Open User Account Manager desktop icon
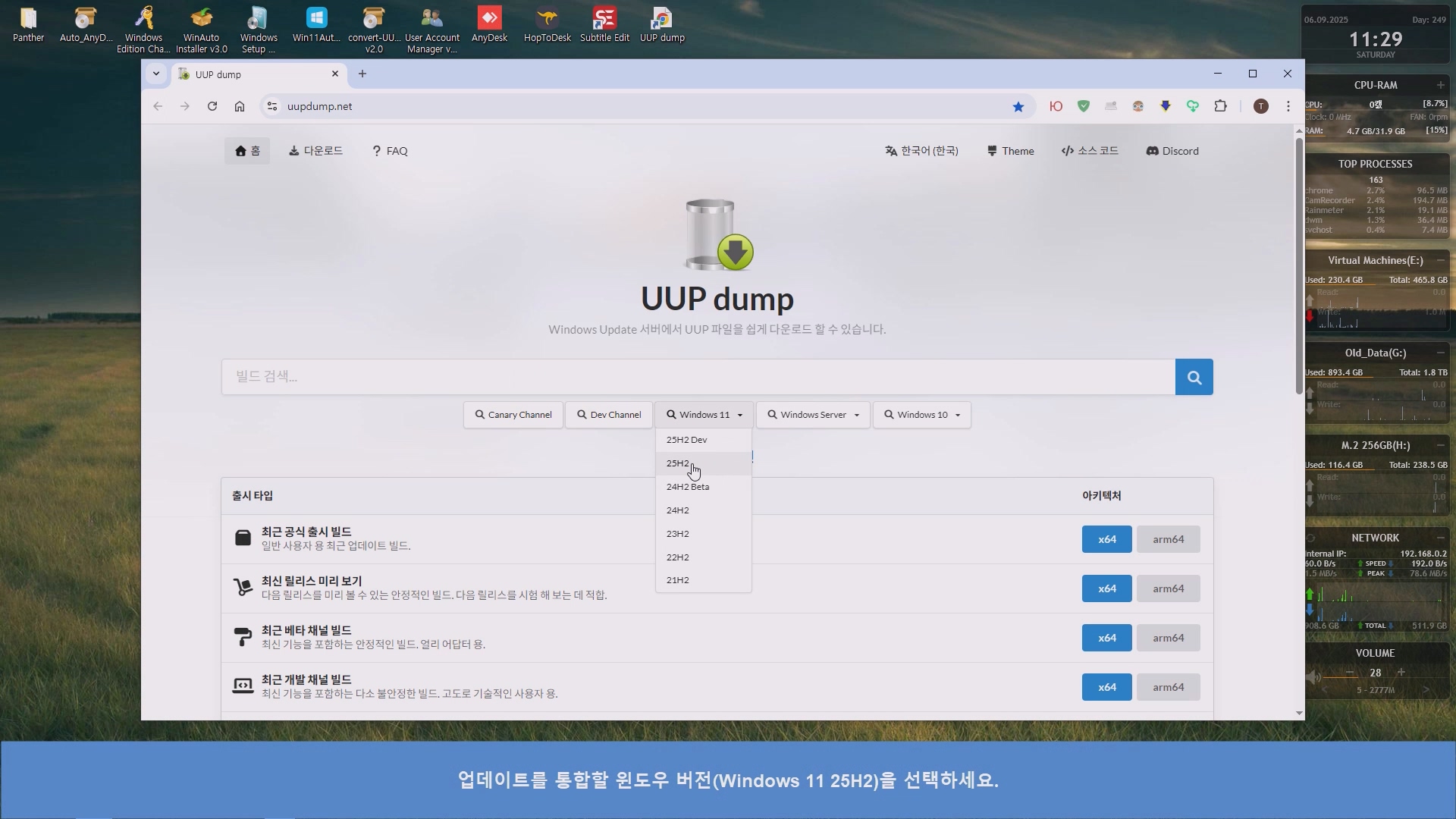 tap(431, 30)
